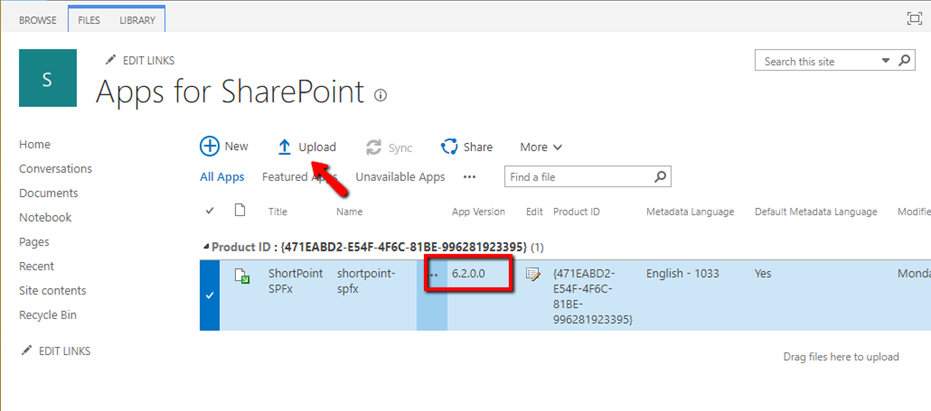Screen dimensions: 931x411
Task: Click the focus on content icon
Action: [914, 18]
